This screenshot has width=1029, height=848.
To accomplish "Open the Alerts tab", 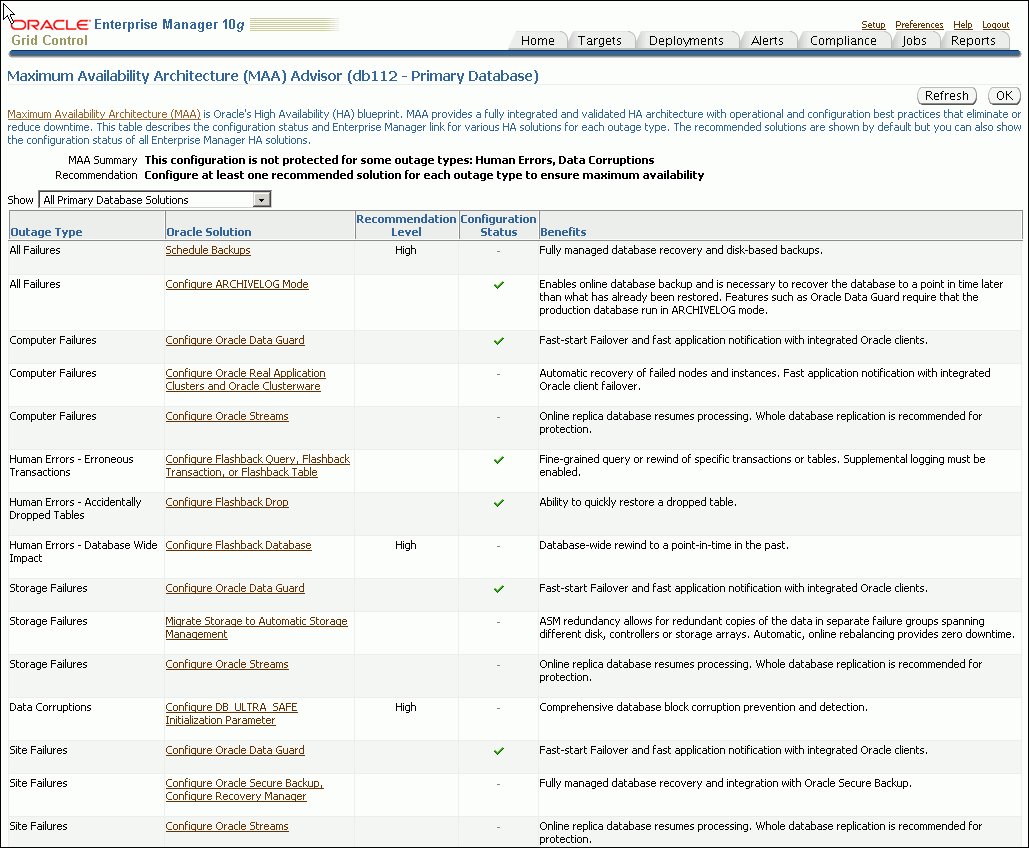I will [x=767, y=41].
